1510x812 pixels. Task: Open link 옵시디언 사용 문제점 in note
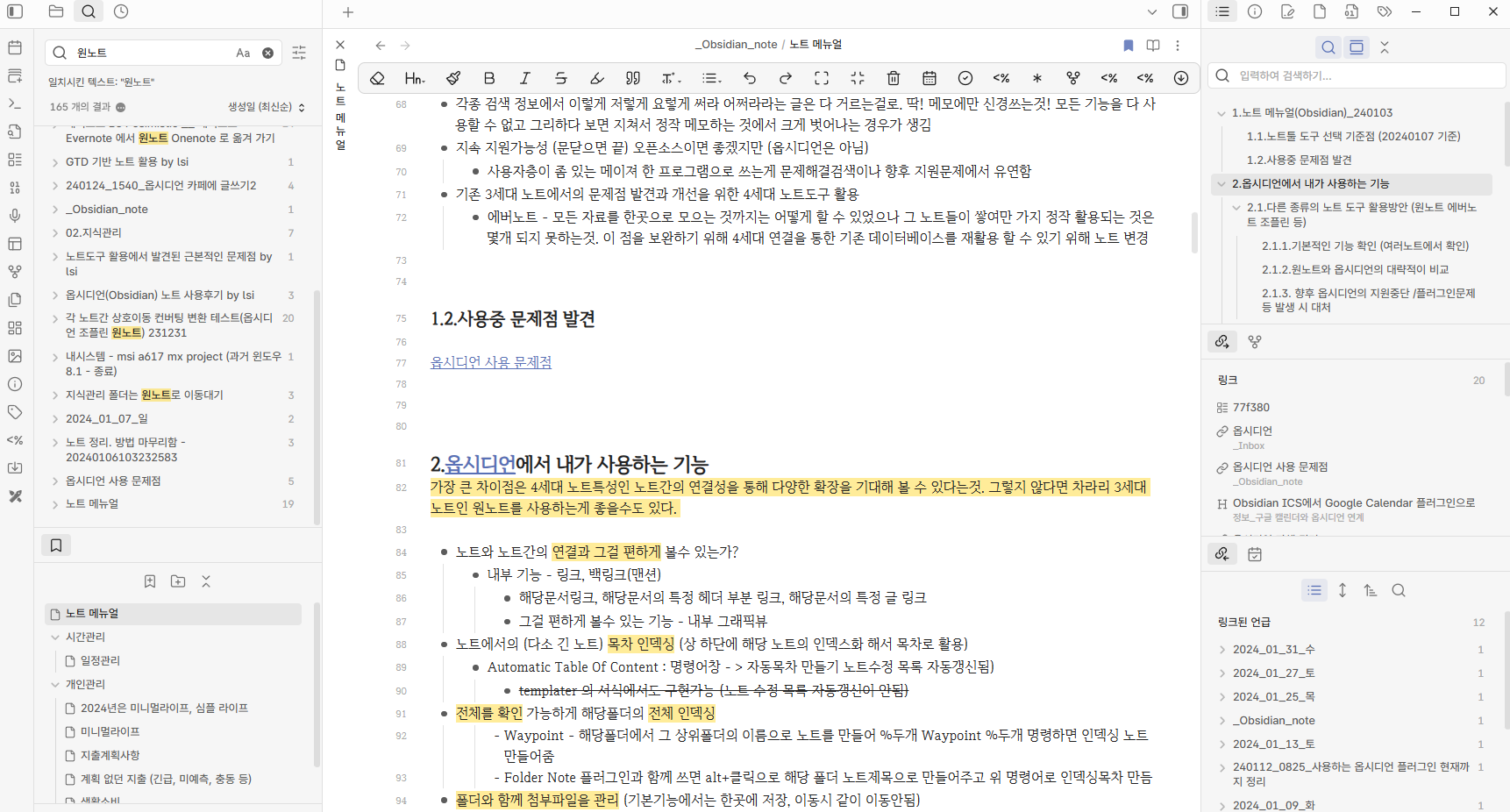(491, 362)
